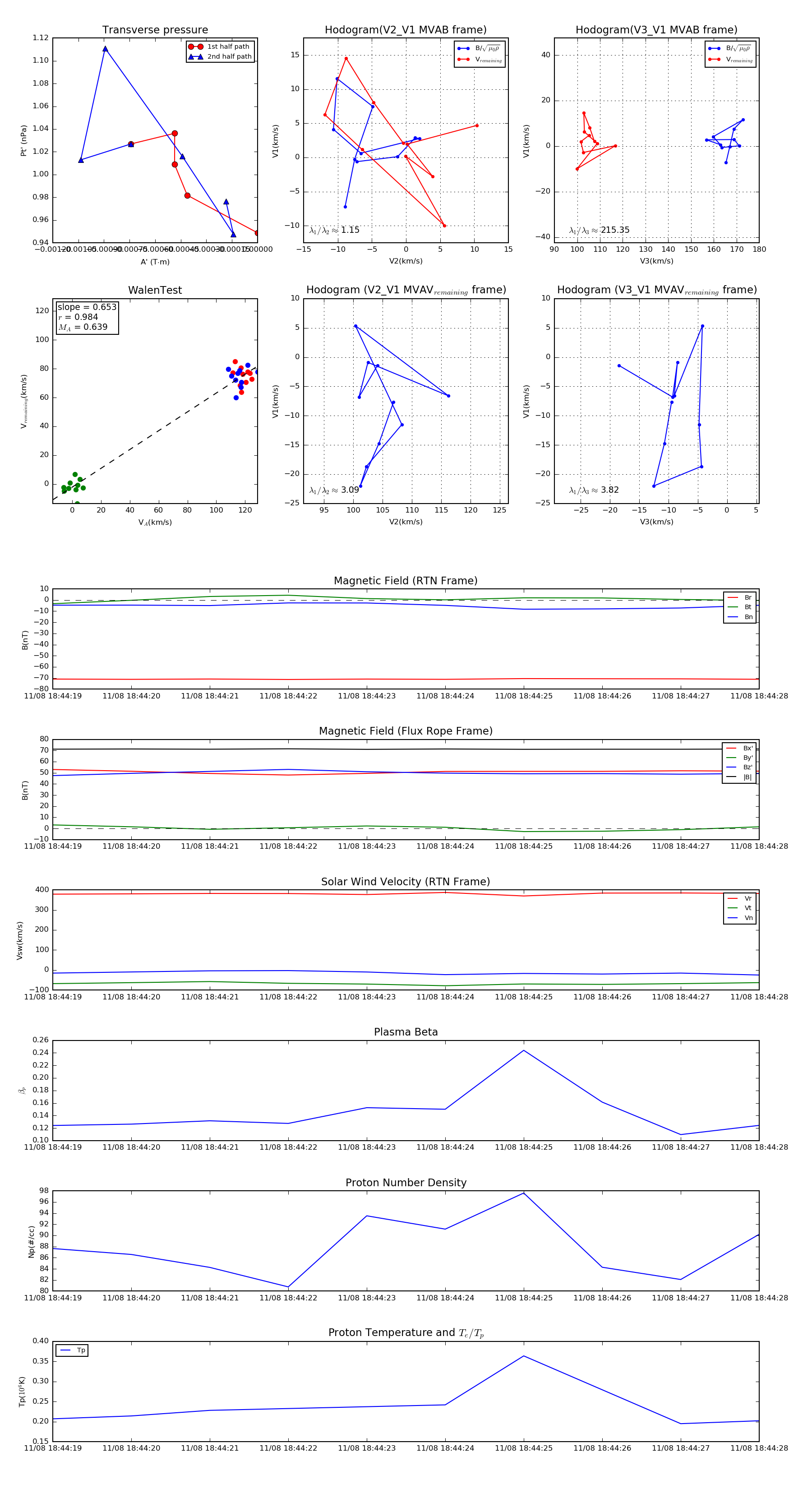
Task: Select the '1st half path' legend entry
Action: (220, 47)
